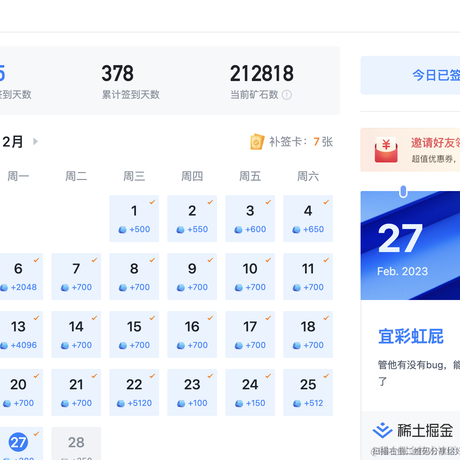Click the 周四 weekday header
Image resolution: width=460 pixels, height=460 pixels.
point(192,176)
